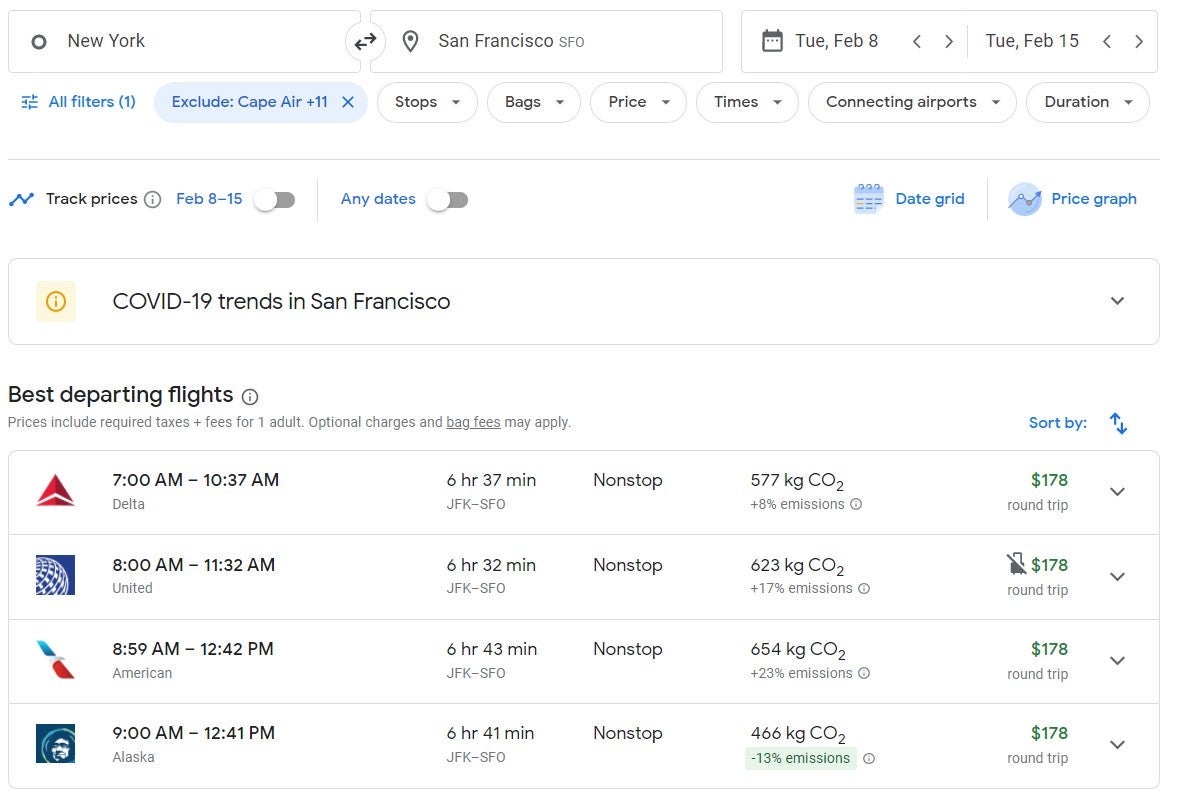Open the Exclude: Cape Air +11 airline filter

point(249,102)
